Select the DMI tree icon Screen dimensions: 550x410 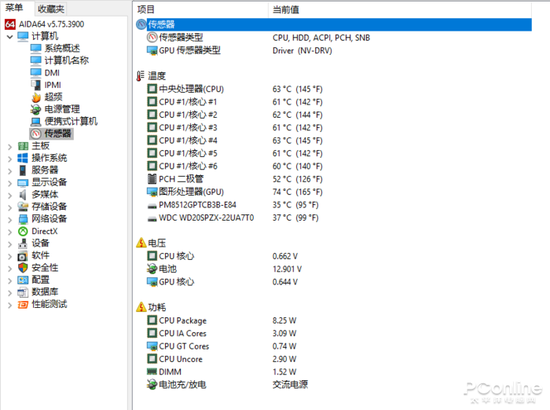(x=35, y=73)
